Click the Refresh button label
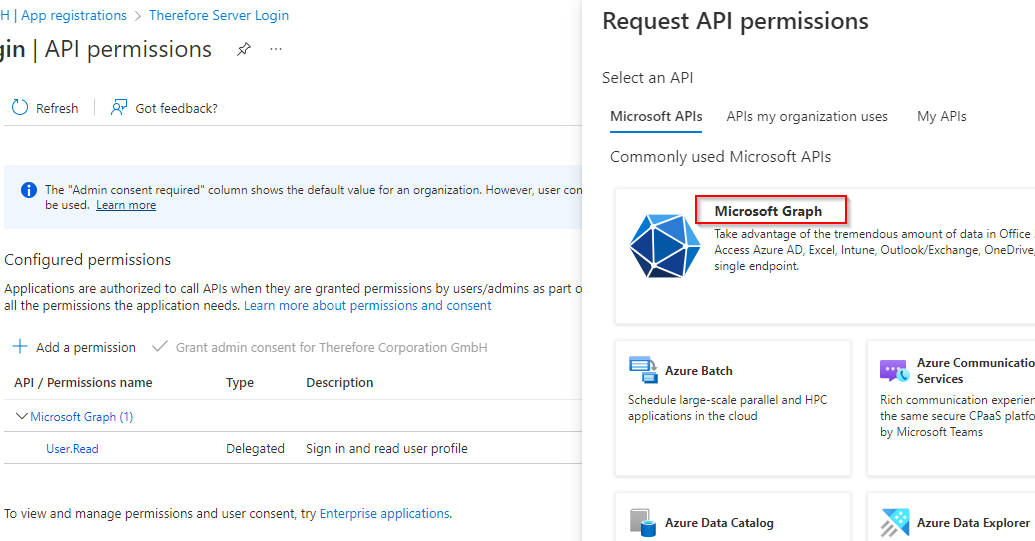 click(57, 108)
